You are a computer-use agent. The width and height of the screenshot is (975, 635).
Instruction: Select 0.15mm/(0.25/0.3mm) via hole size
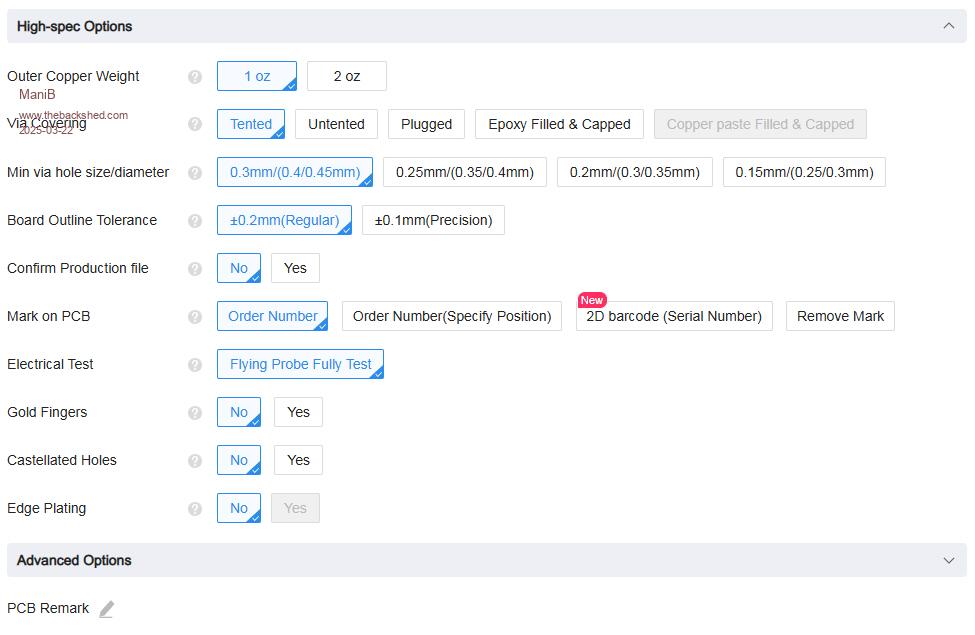click(804, 172)
